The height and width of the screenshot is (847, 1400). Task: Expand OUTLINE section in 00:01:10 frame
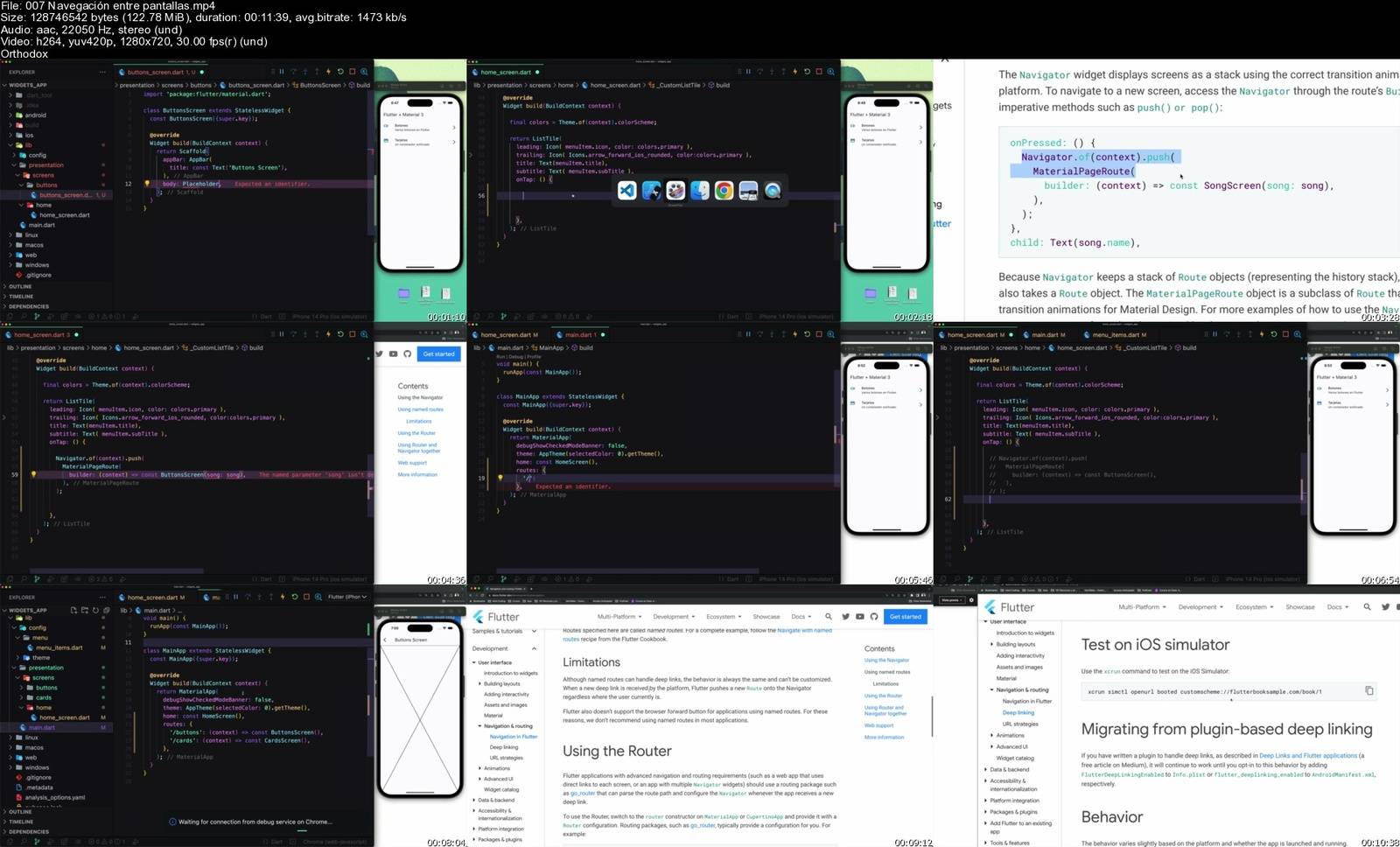(x=20, y=286)
